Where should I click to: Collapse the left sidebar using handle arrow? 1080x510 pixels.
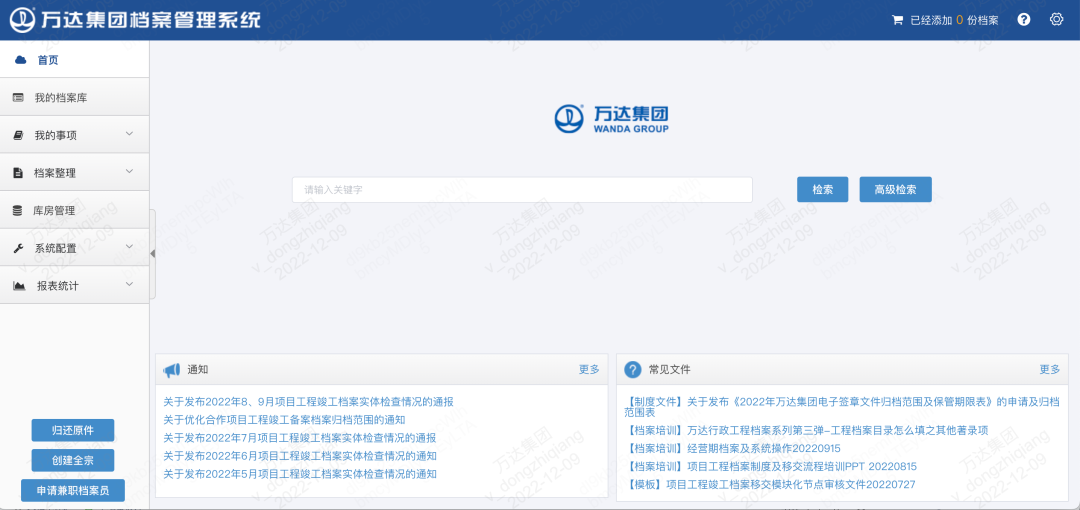pos(152,254)
